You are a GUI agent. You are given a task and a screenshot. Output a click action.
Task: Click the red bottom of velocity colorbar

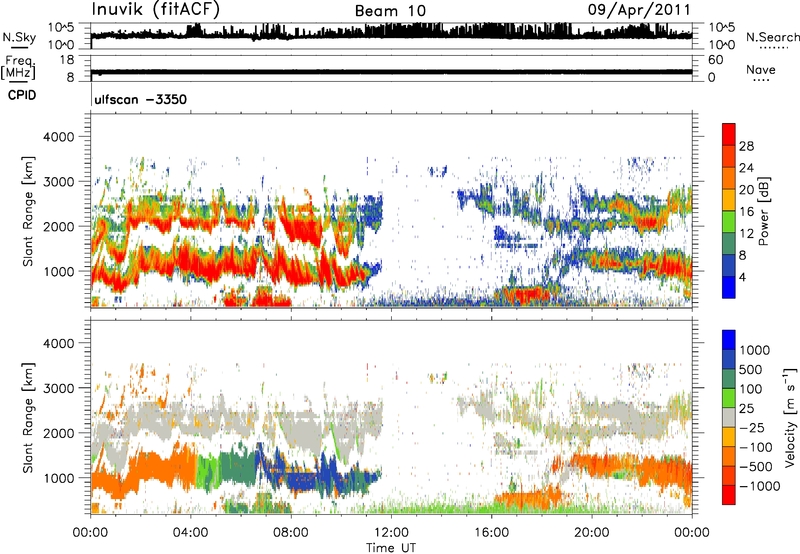(x=729, y=495)
